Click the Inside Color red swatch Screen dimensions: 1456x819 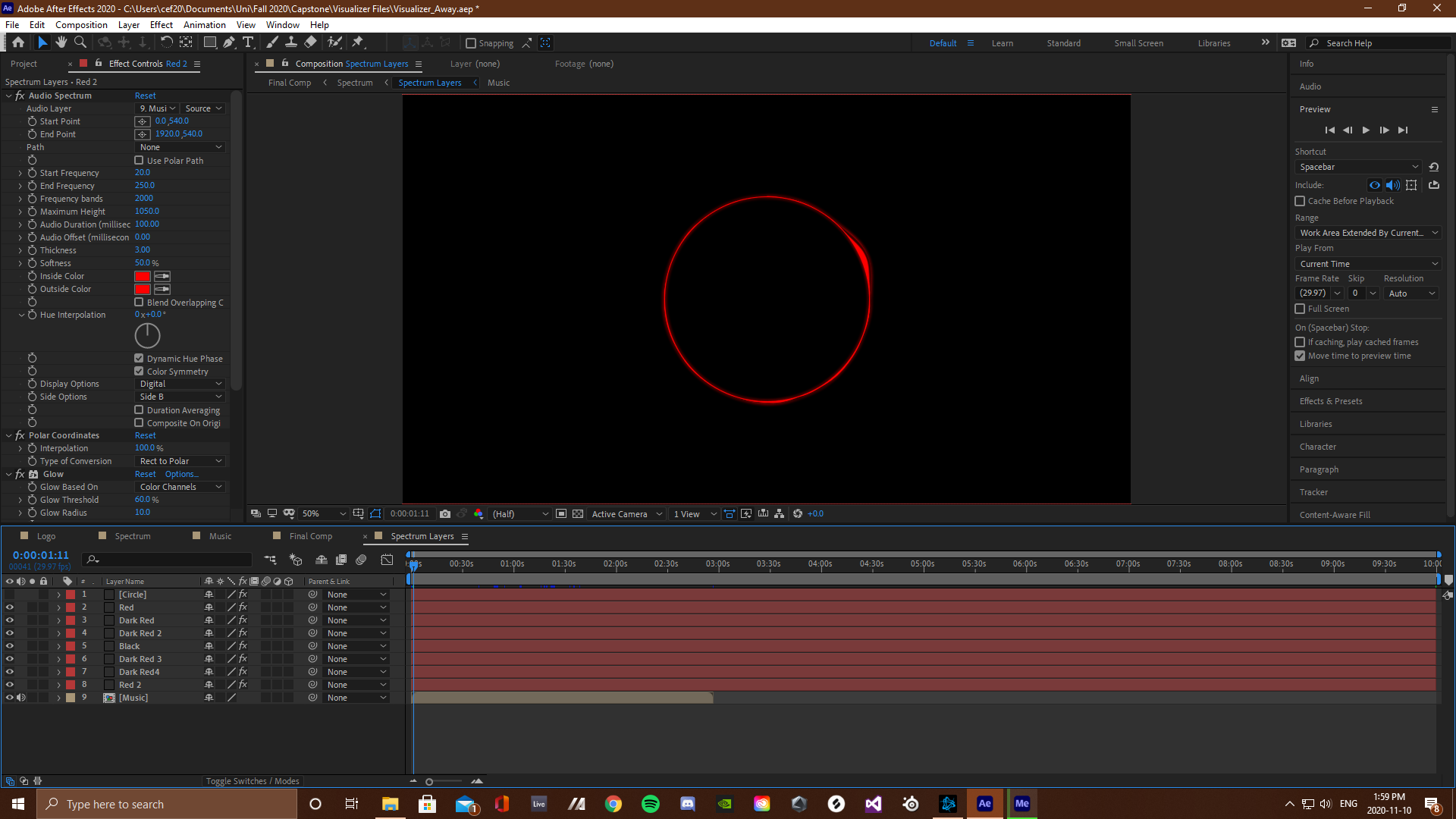pos(143,276)
